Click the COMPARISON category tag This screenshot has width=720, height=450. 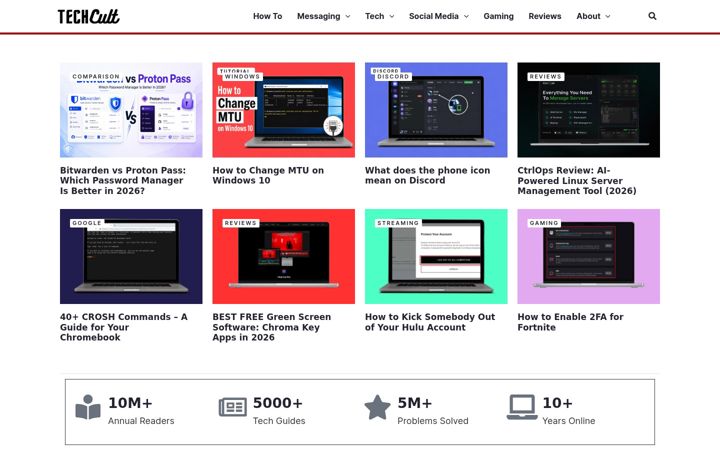96,76
